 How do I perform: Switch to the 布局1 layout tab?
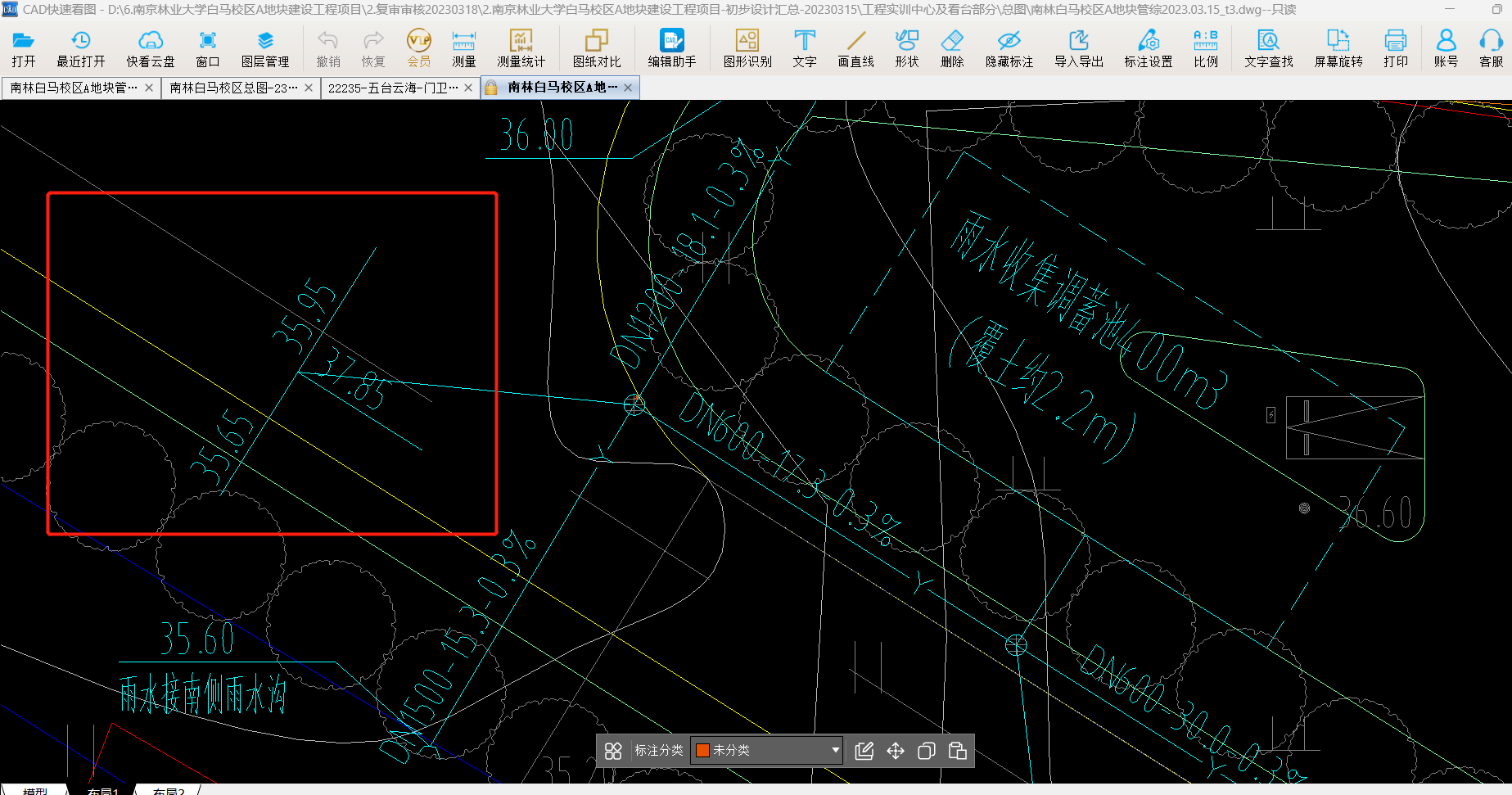[103, 791]
